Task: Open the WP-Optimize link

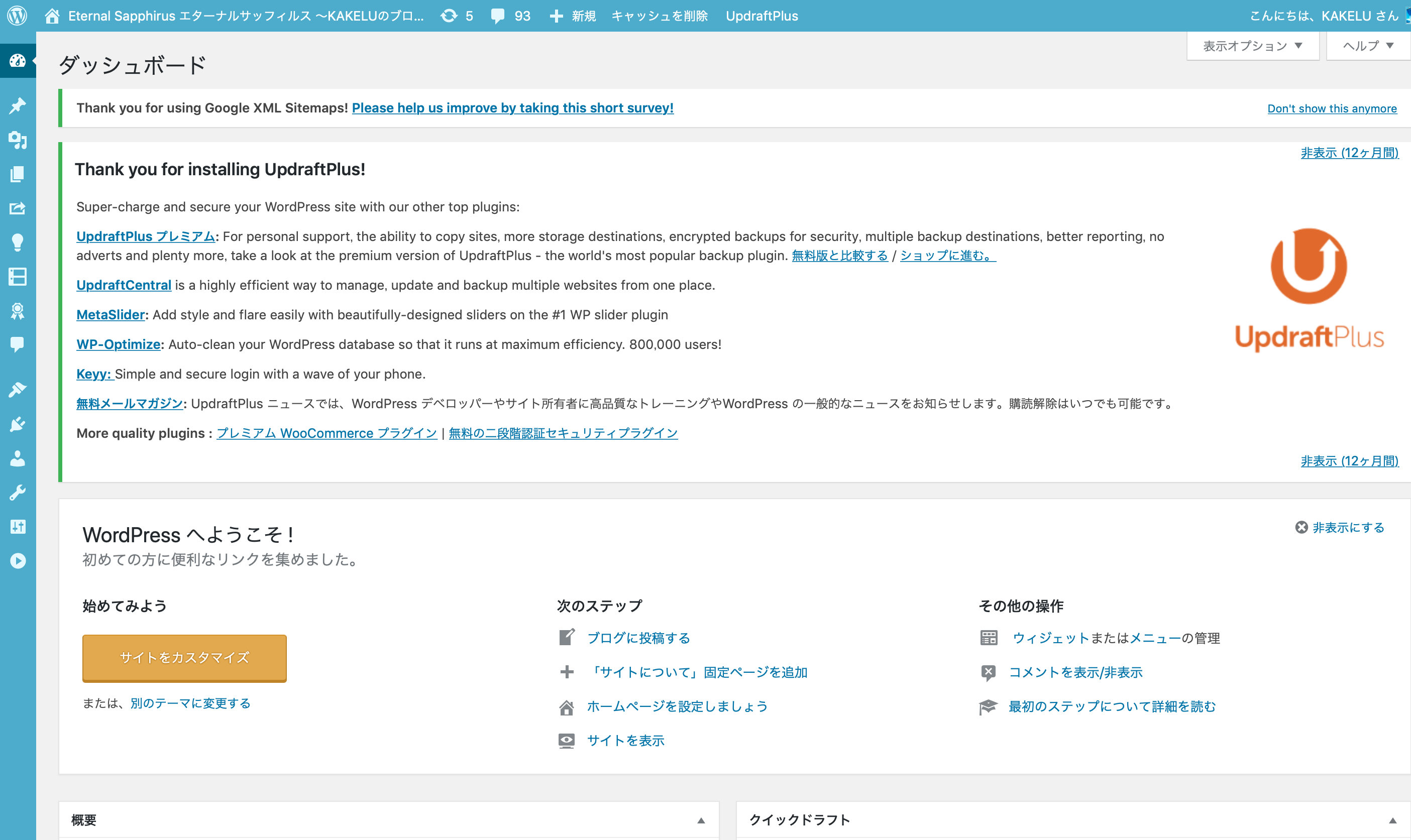Action: tap(119, 344)
